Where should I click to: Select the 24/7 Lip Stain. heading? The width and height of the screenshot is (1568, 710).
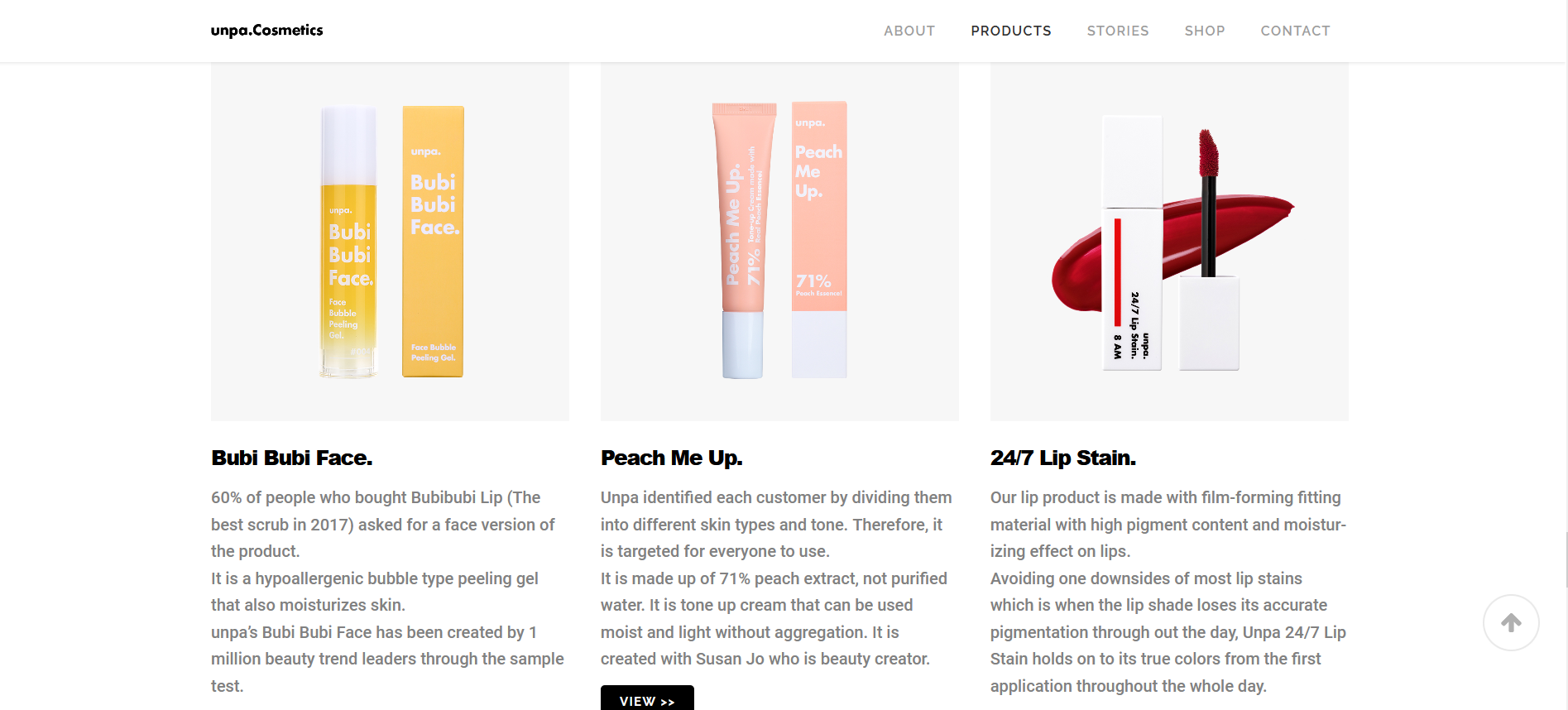click(x=1062, y=458)
